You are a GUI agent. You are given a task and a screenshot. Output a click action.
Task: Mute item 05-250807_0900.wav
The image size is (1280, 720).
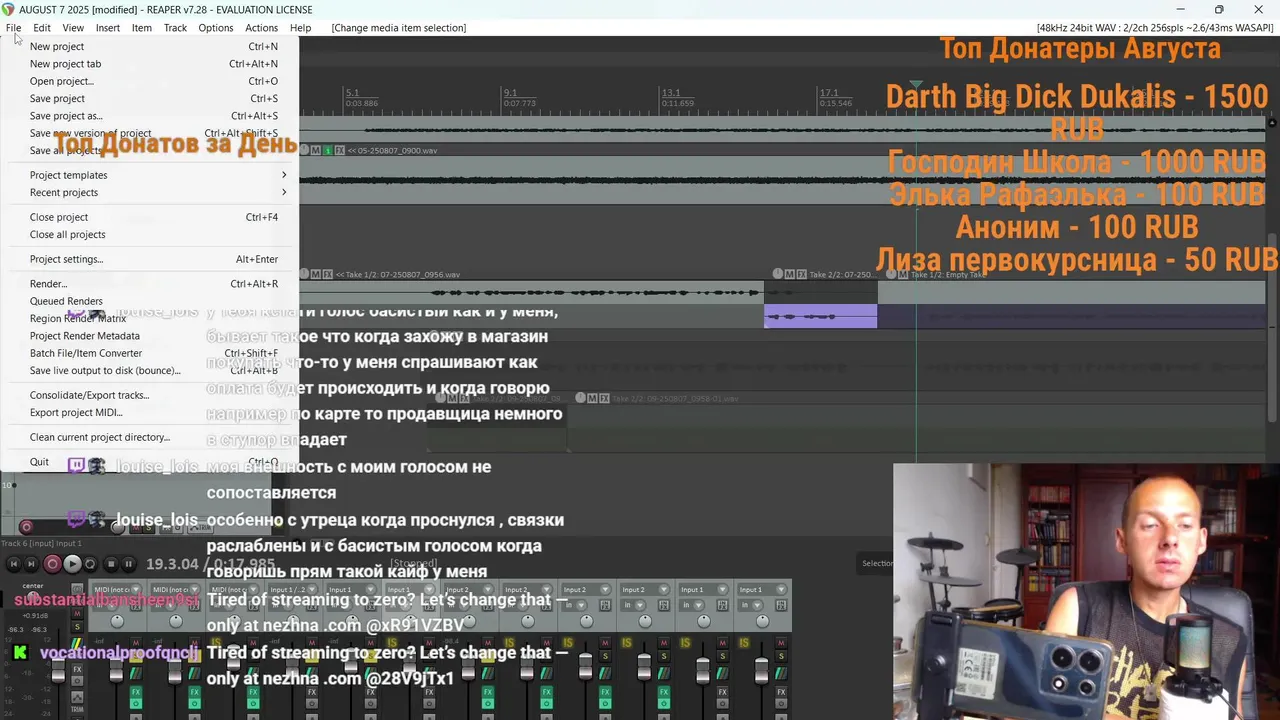click(x=316, y=150)
